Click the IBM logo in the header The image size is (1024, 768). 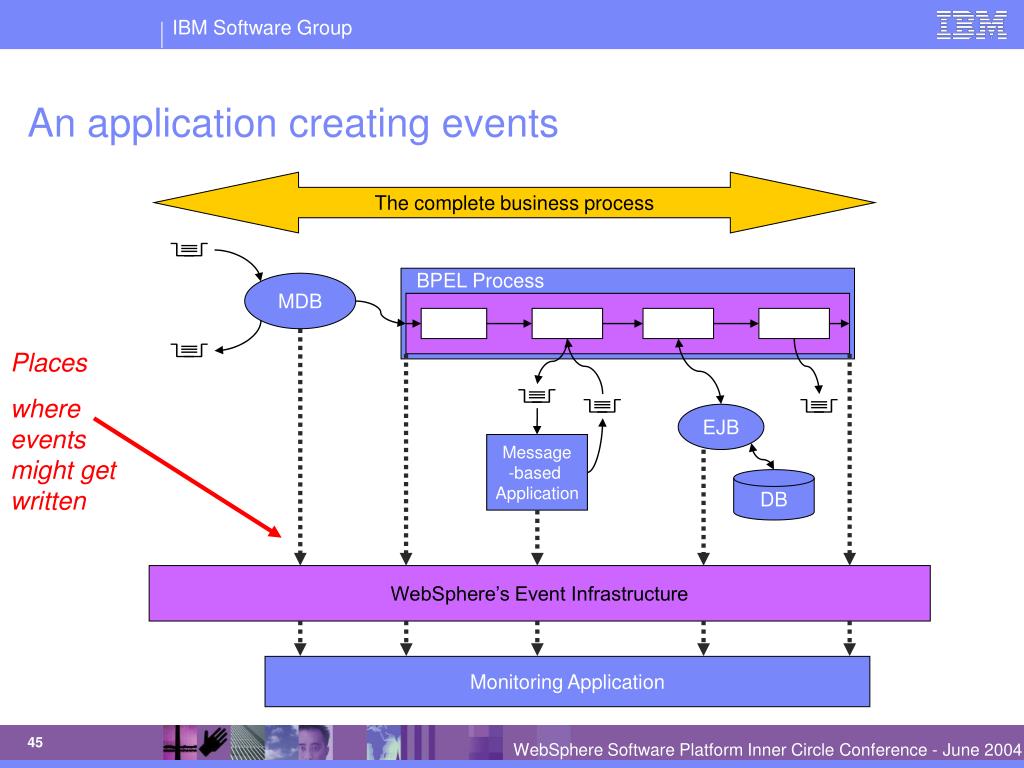(972, 25)
